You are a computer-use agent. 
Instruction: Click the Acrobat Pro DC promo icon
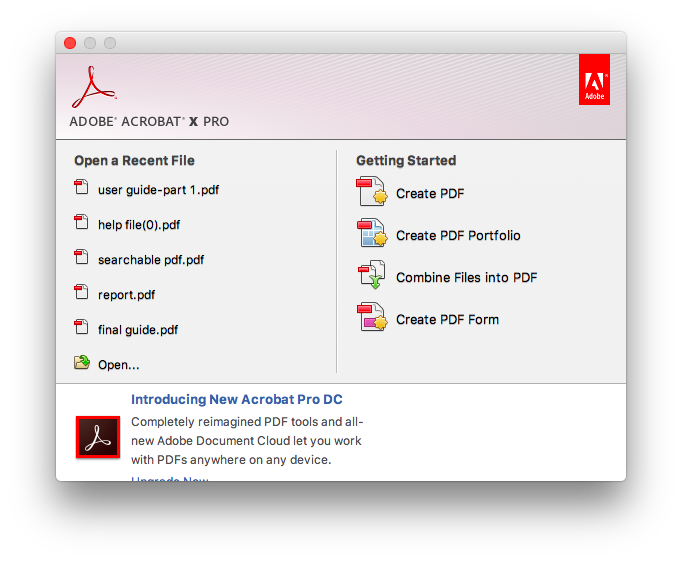(x=98, y=437)
